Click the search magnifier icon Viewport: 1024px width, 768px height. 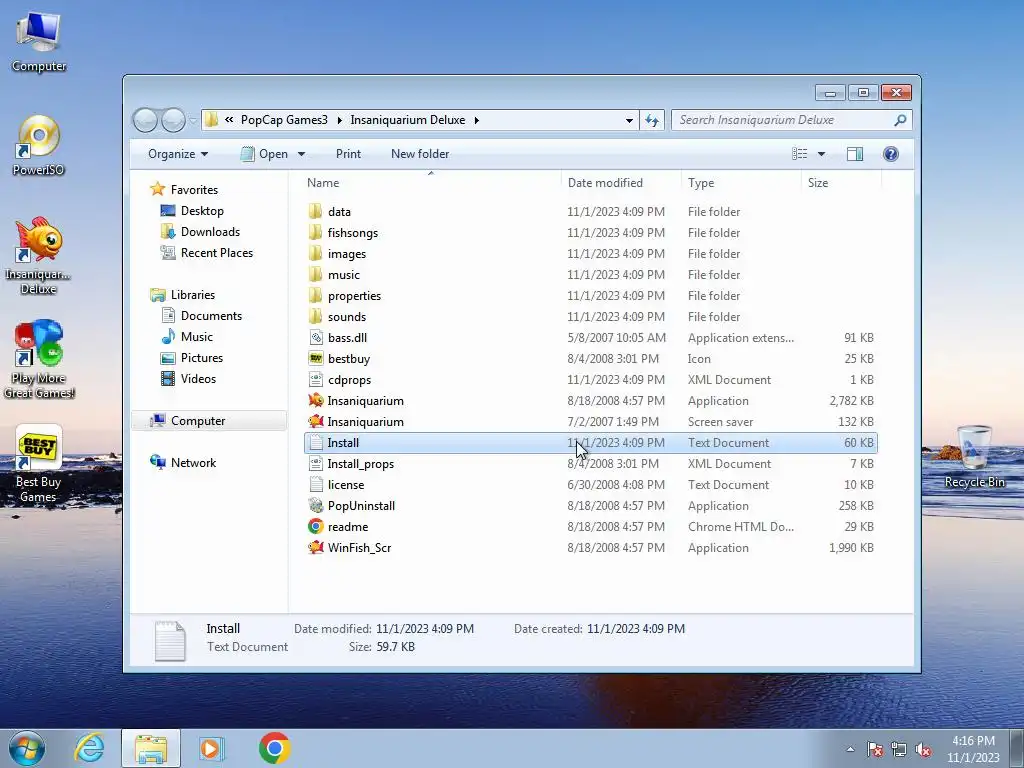click(x=900, y=120)
